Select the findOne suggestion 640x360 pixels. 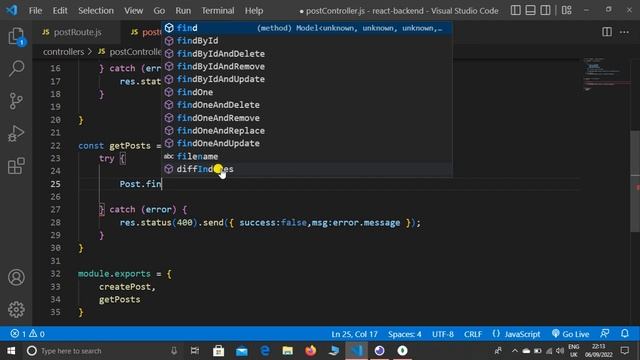click(307, 92)
